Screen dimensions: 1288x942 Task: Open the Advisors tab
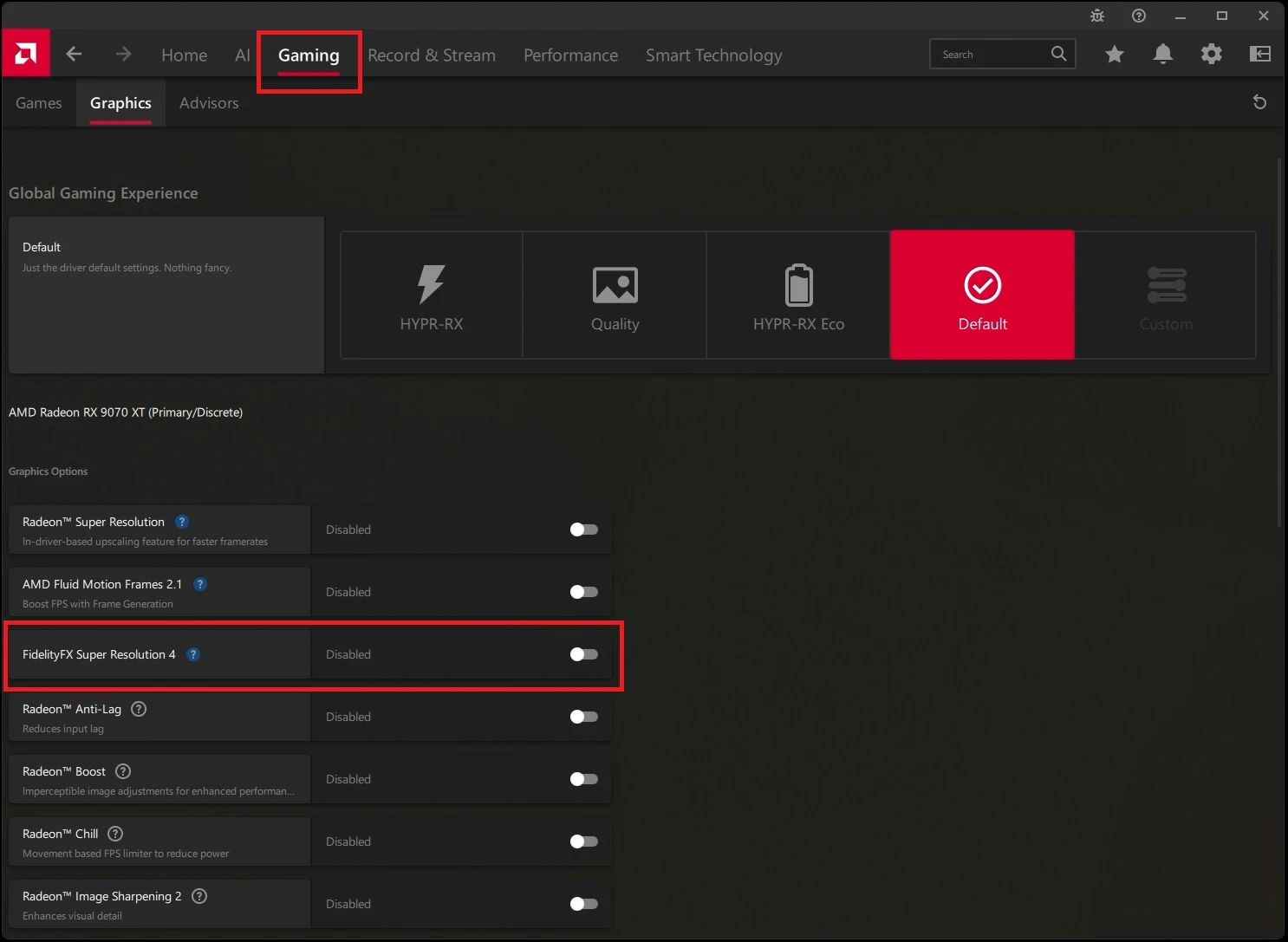coord(209,102)
